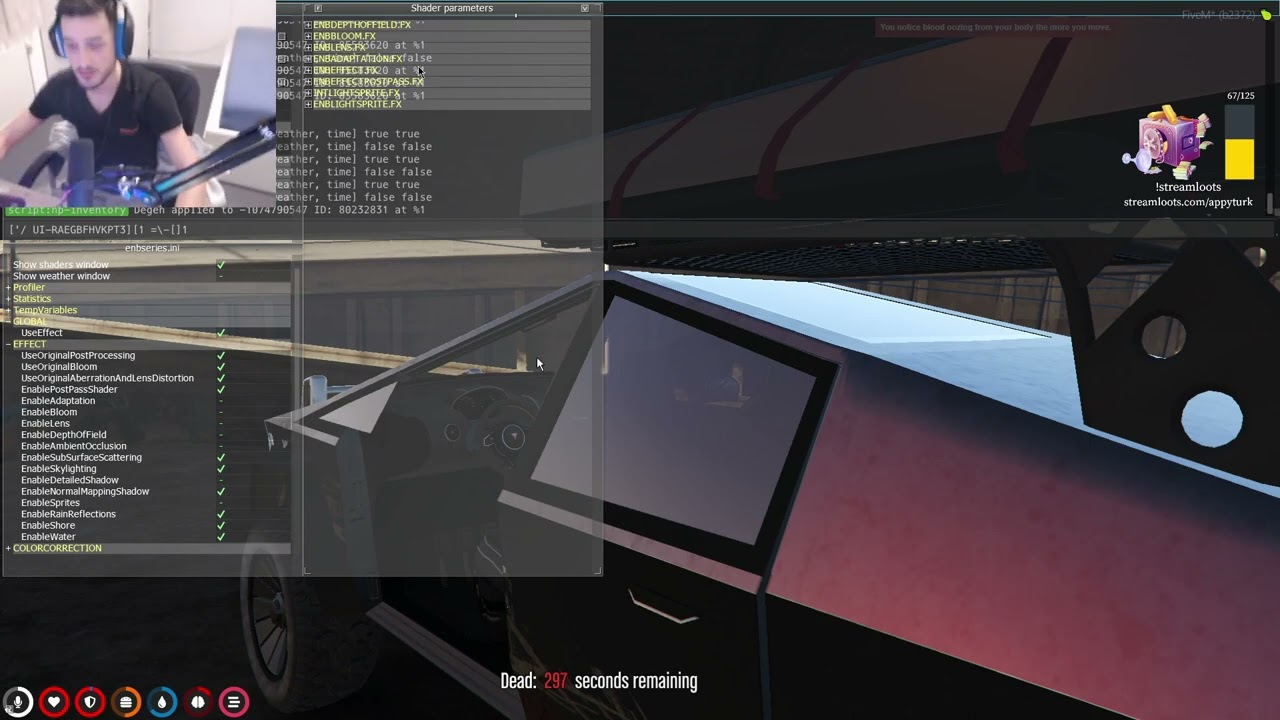The height and width of the screenshot is (720, 1280).
Task: Disable UseOriginalBloom checkbox
Action: pos(221,367)
